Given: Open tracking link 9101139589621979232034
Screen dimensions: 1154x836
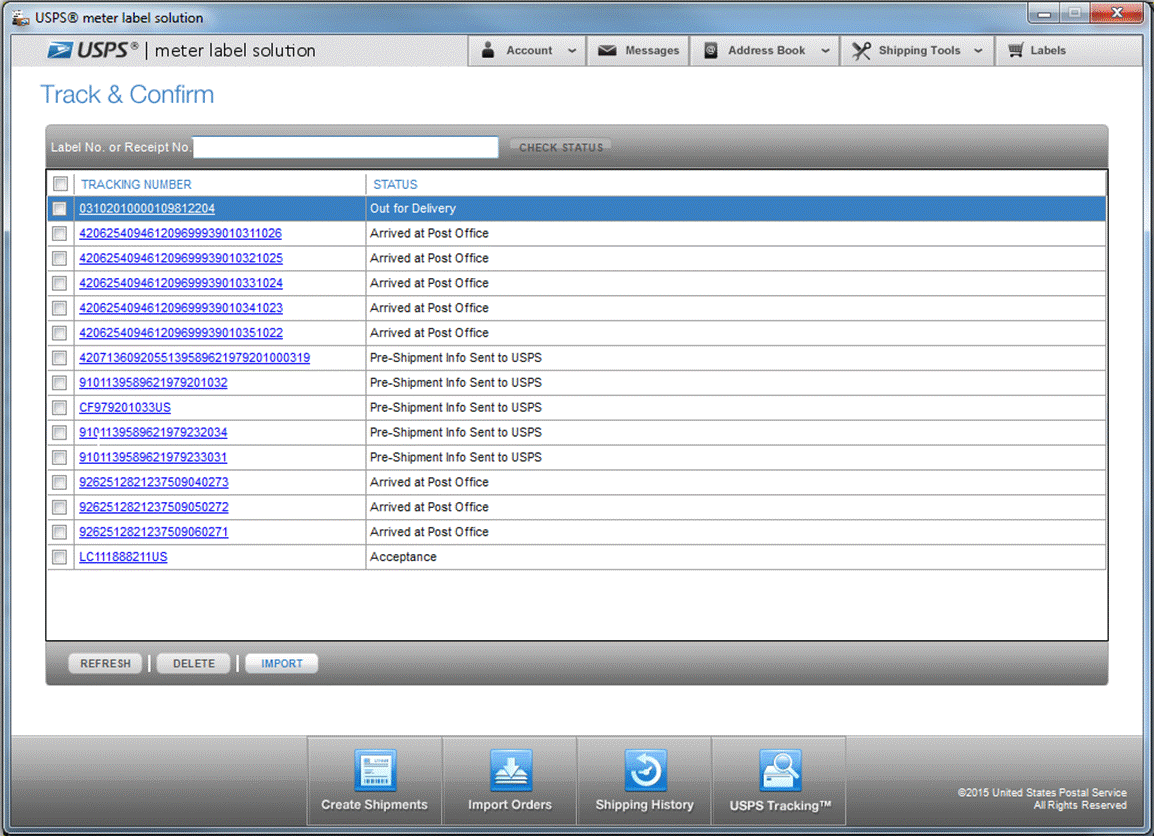Looking at the screenshot, I should (x=153, y=433).
